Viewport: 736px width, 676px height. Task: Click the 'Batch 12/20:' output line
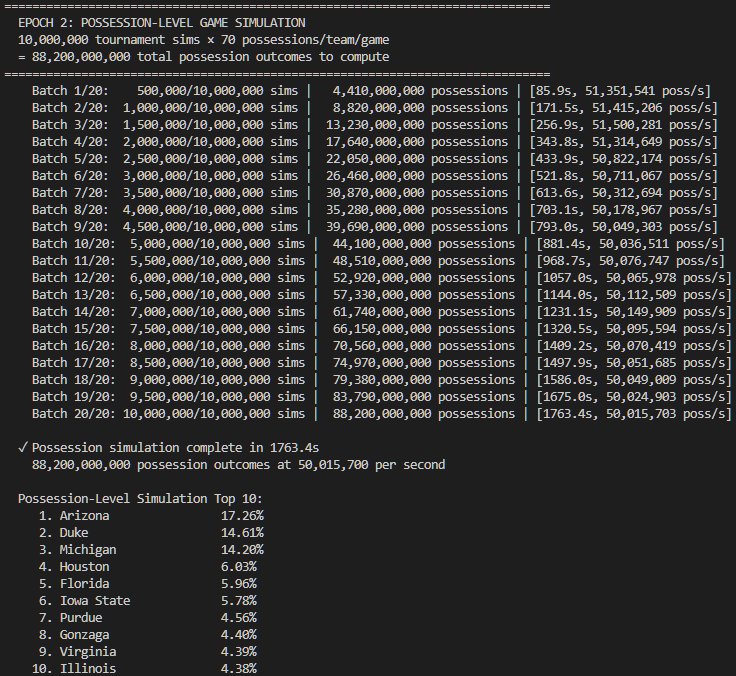[x=382, y=278]
